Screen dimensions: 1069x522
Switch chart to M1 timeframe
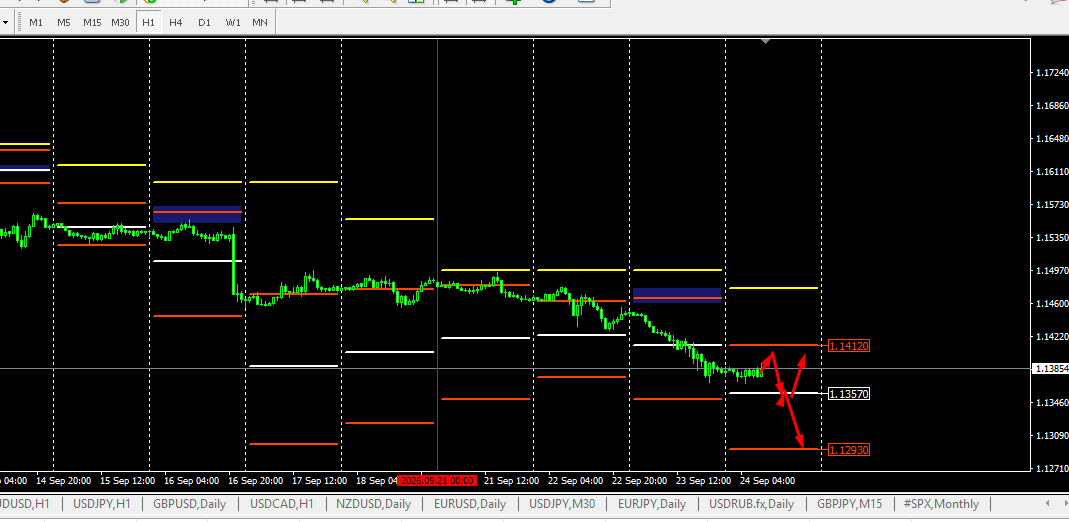(35, 22)
